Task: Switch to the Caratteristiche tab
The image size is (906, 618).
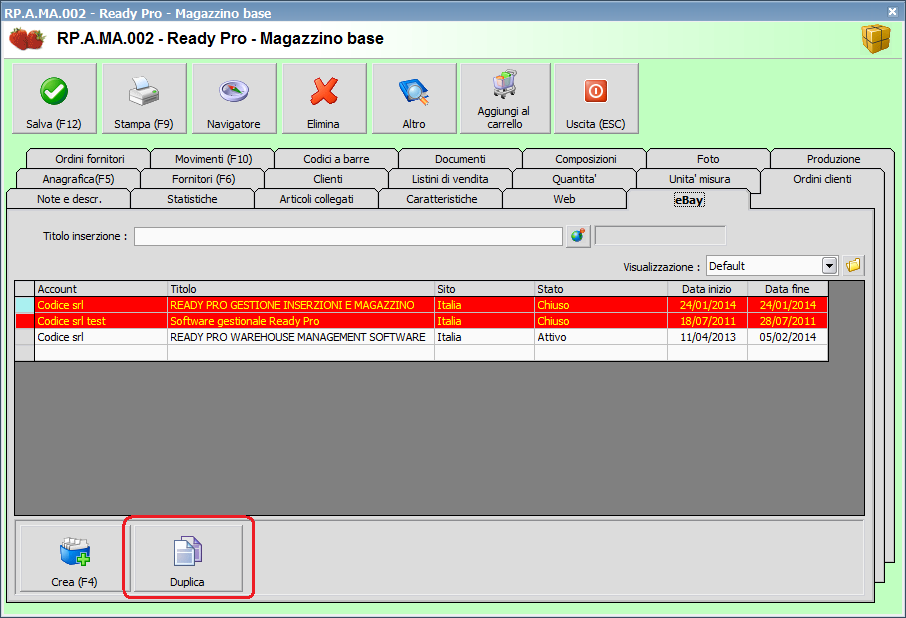Action: point(441,199)
